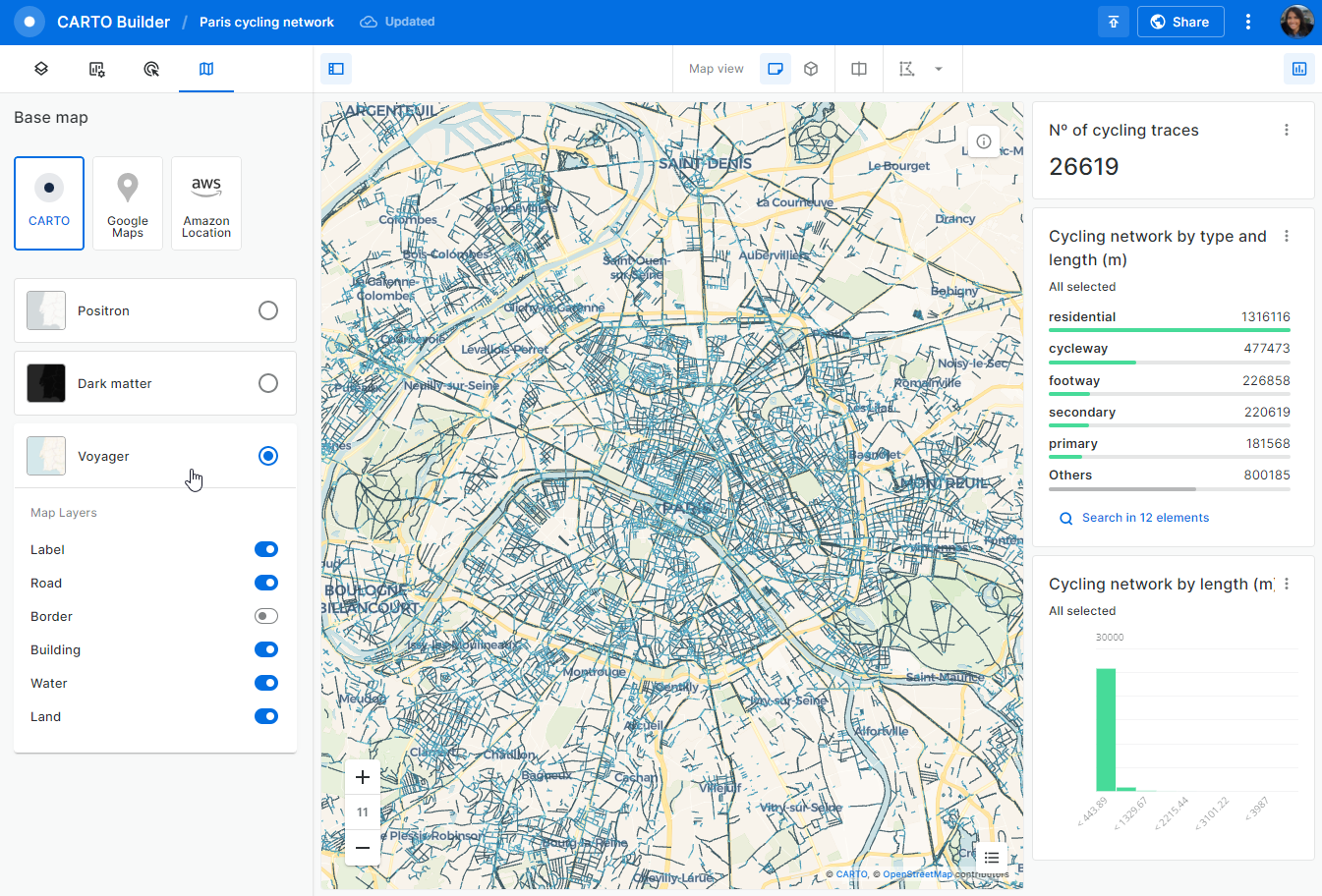Turn on the Border map layer
Viewport: 1322px width, 896px height.
266,616
